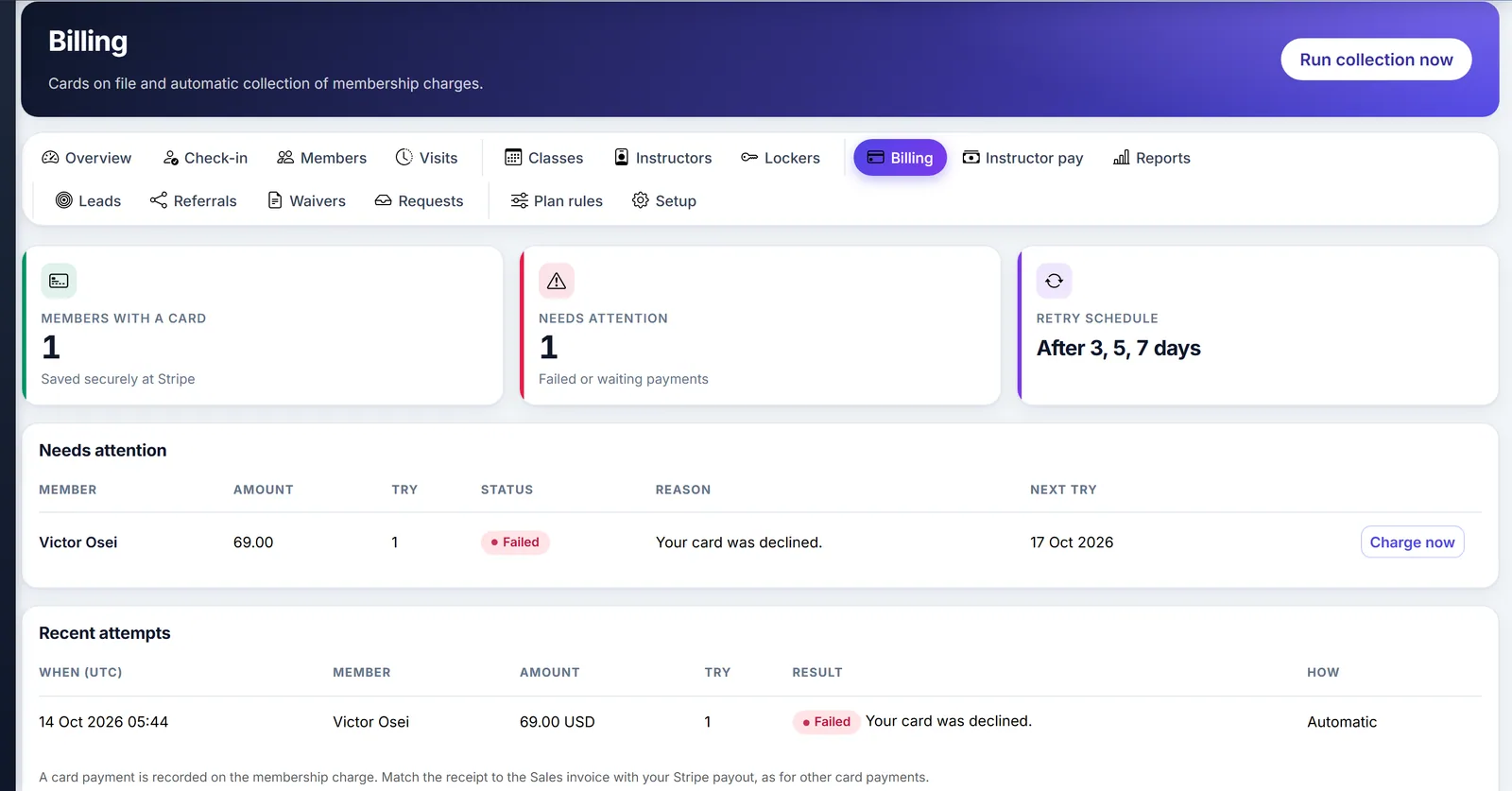Select the active Billing tab

coord(901,158)
